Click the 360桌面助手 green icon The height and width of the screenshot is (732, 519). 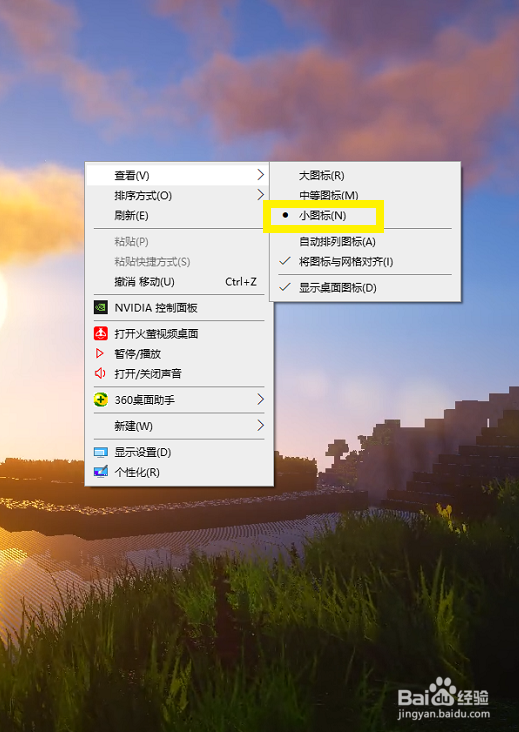tap(101, 400)
